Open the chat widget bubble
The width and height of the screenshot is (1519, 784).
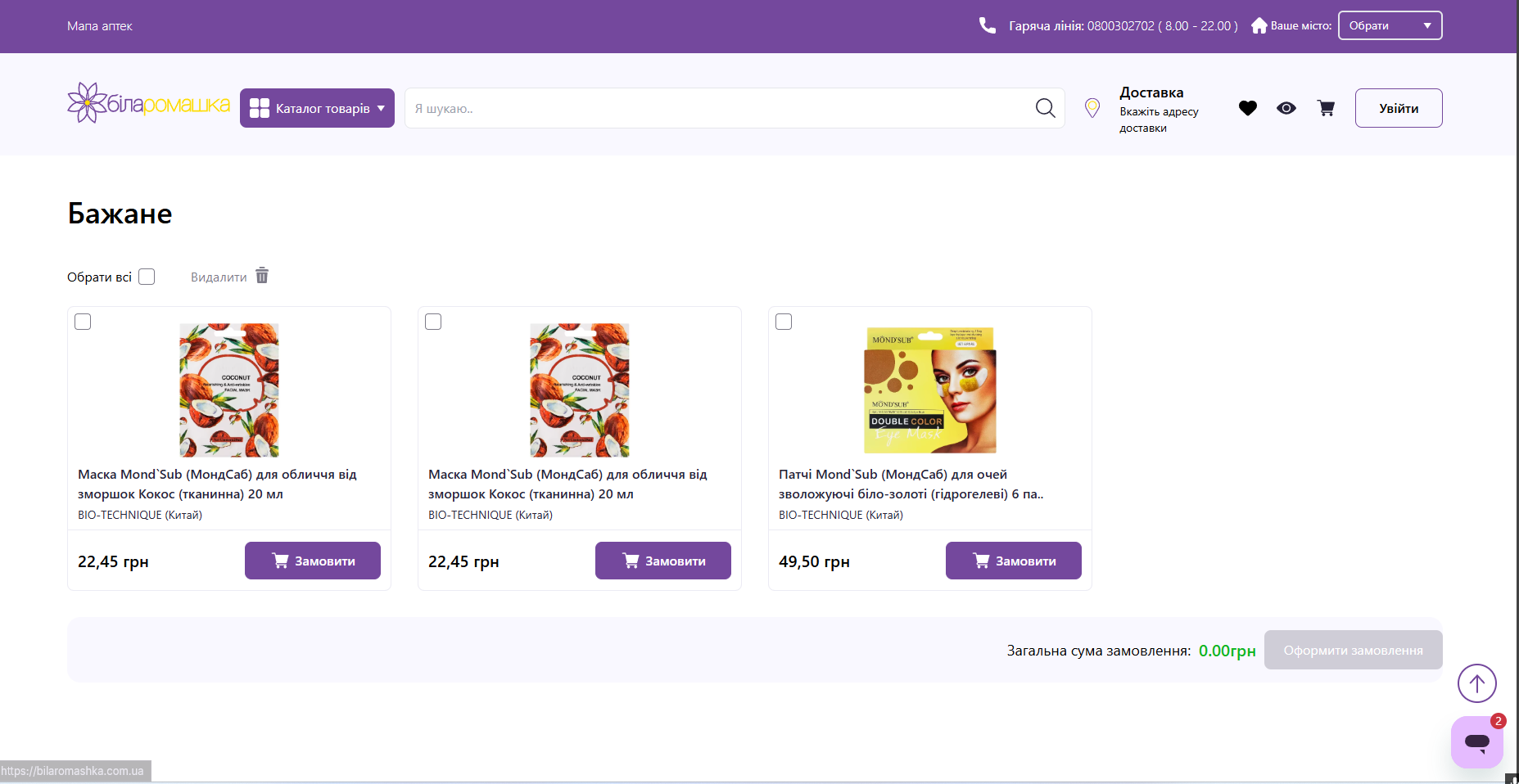[1477, 742]
